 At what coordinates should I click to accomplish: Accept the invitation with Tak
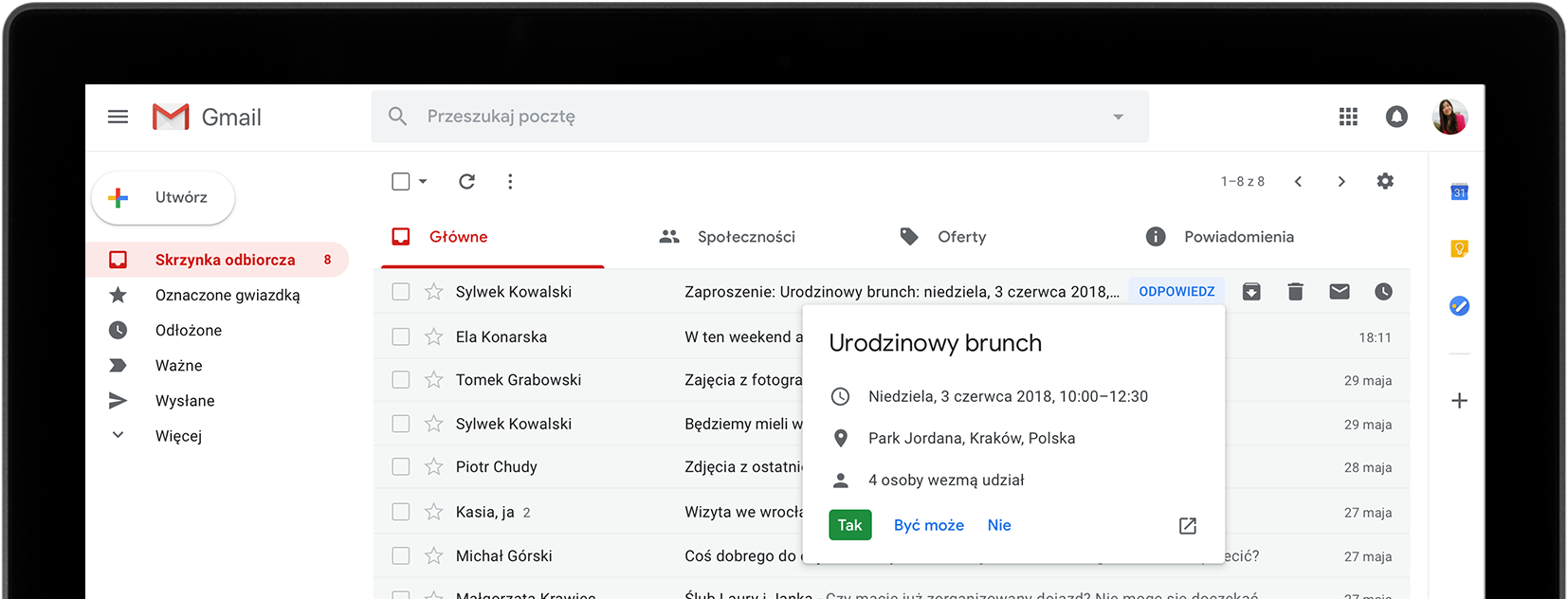coord(849,525)
